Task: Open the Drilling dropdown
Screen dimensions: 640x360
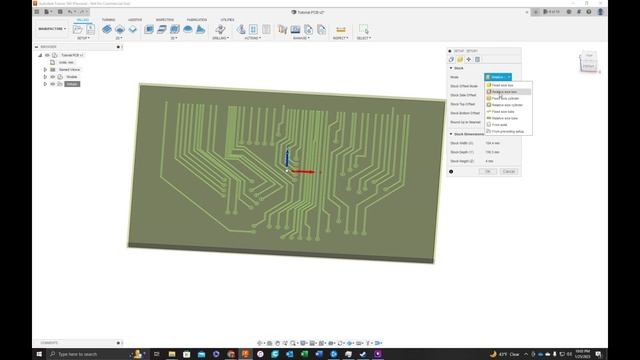Action: 221,38
